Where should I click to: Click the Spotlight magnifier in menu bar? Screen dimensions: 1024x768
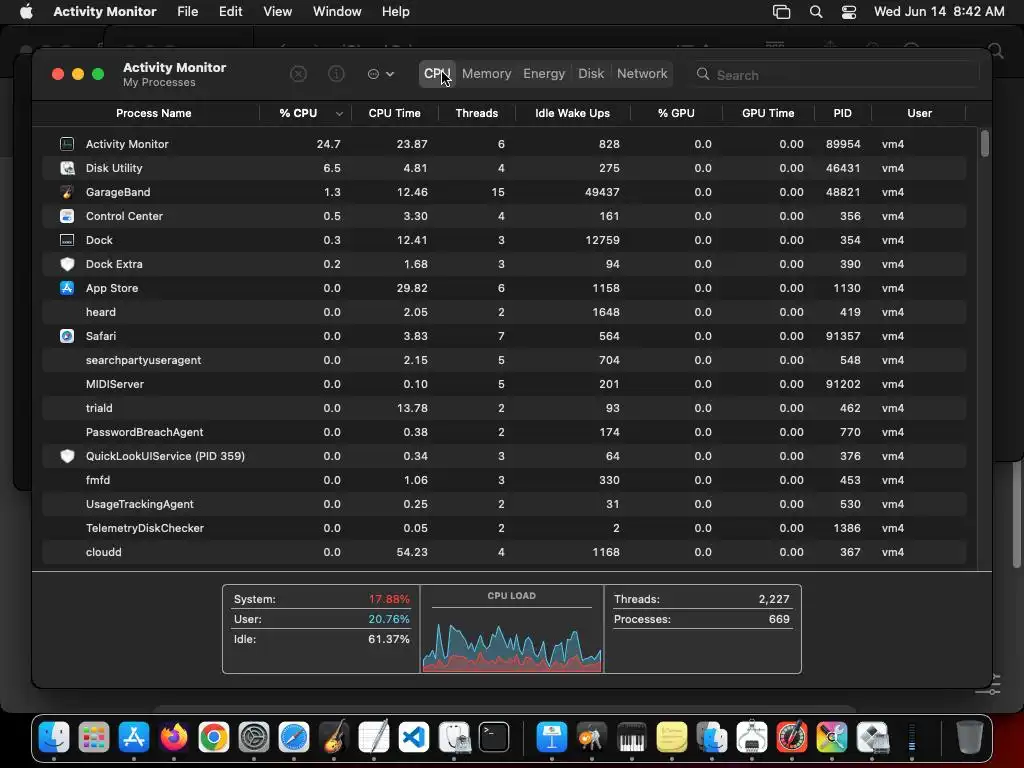(x=816, y=12)
